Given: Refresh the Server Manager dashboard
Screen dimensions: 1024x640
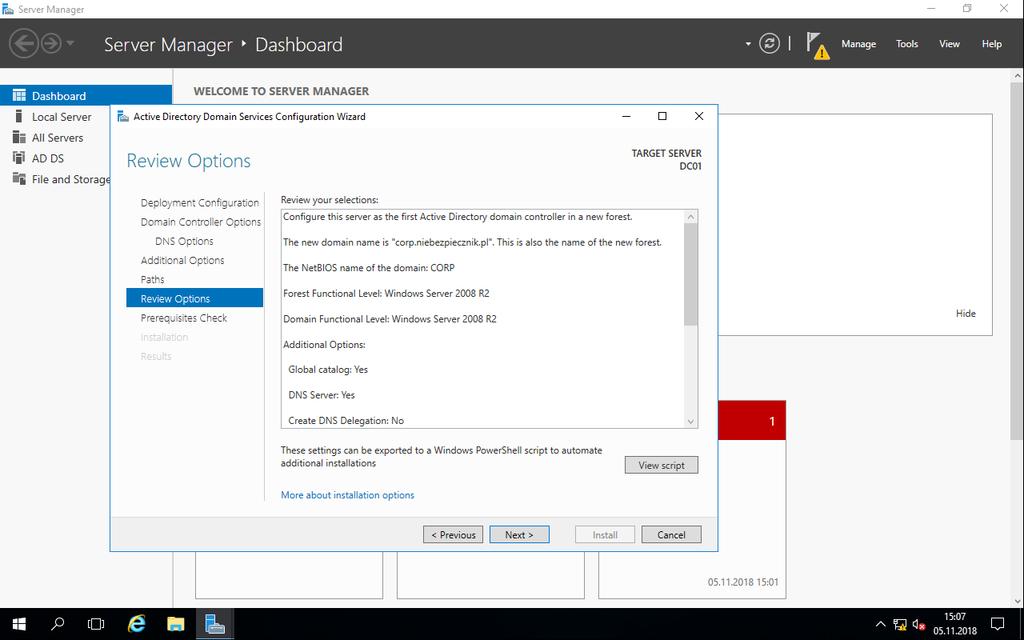Looking at the screenshot, I should coord(769,44).
